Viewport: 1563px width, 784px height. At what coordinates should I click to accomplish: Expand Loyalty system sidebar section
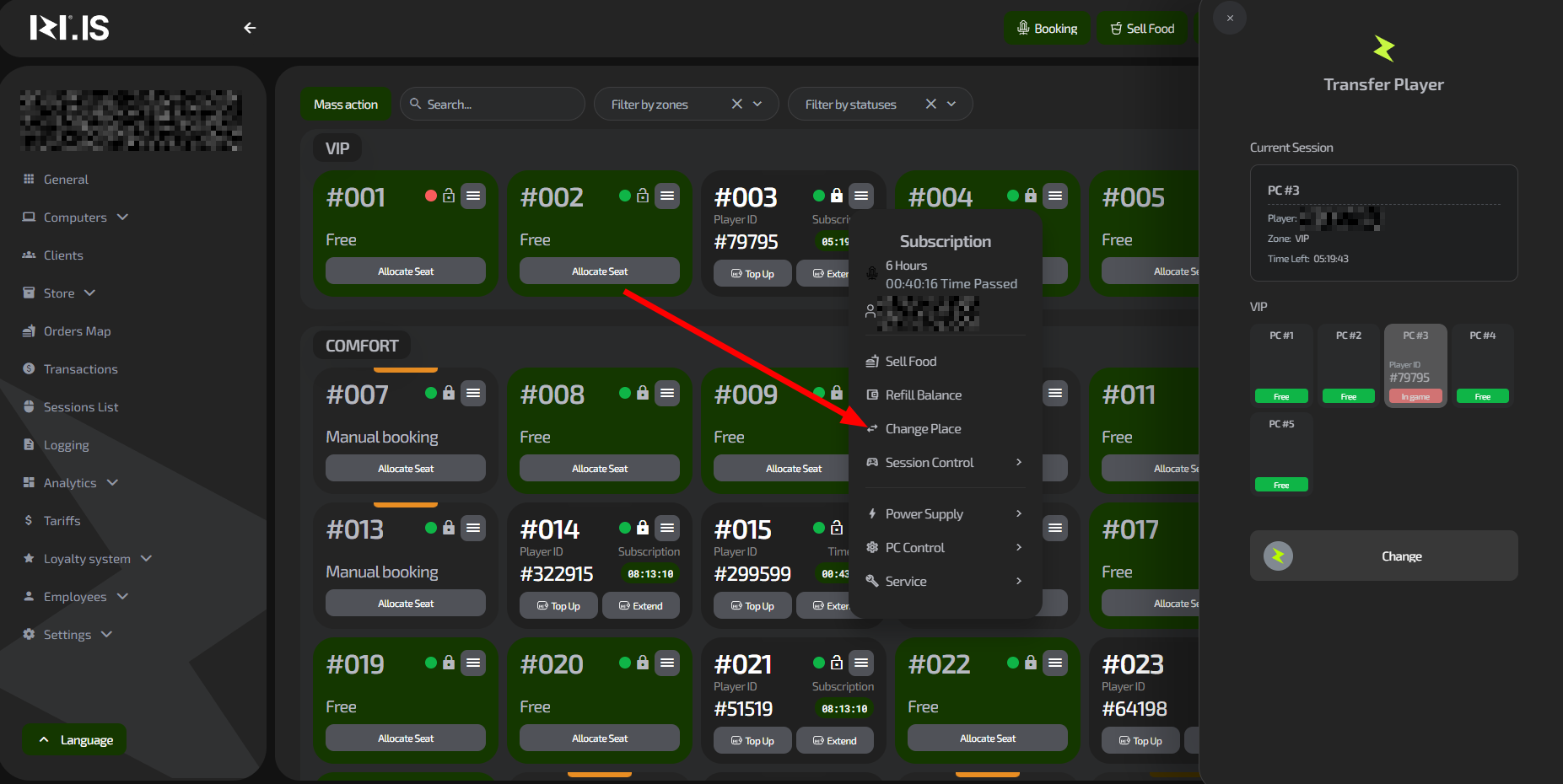pyautogui.click(x=146, y=558)
